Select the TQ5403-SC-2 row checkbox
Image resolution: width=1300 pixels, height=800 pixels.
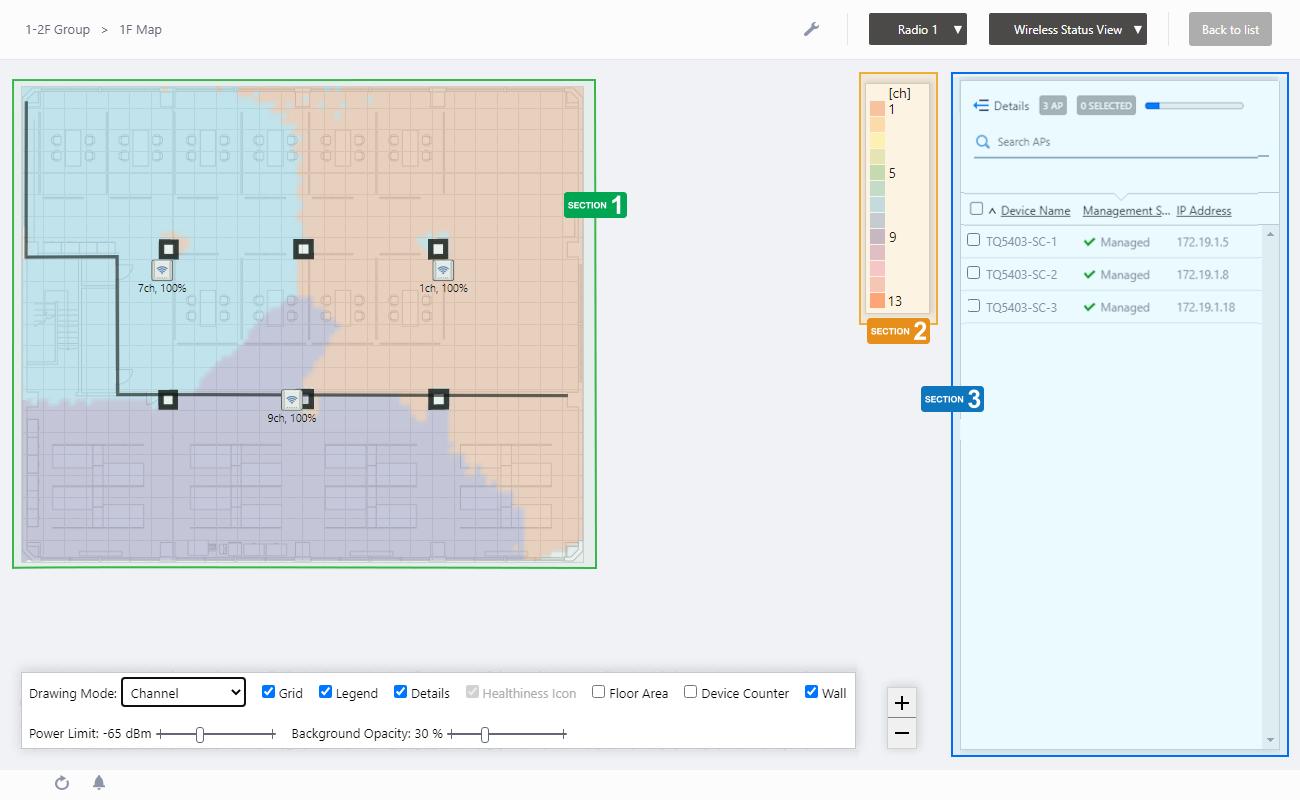pos(974,273)
